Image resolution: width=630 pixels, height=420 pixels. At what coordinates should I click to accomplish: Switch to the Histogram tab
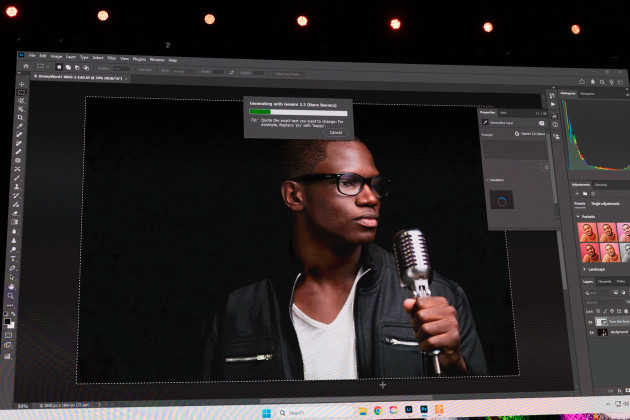click(x=568, y=93)
